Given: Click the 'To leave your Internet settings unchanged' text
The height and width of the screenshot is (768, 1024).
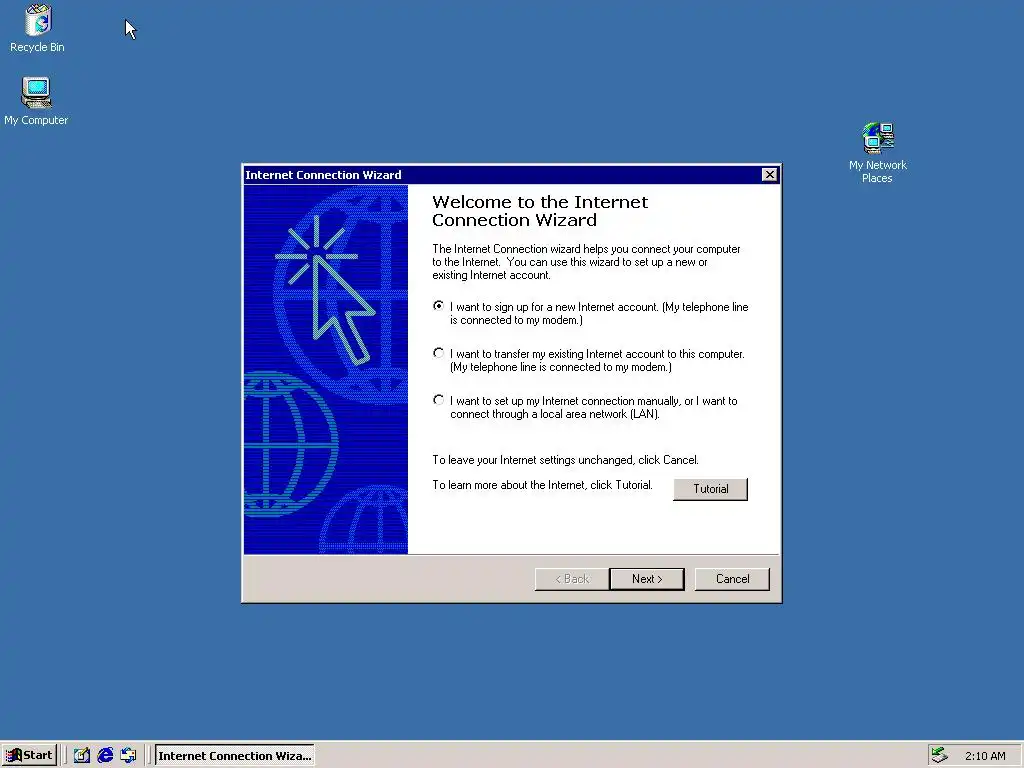Looking at the screenshot, I should (x=565, y=460).
